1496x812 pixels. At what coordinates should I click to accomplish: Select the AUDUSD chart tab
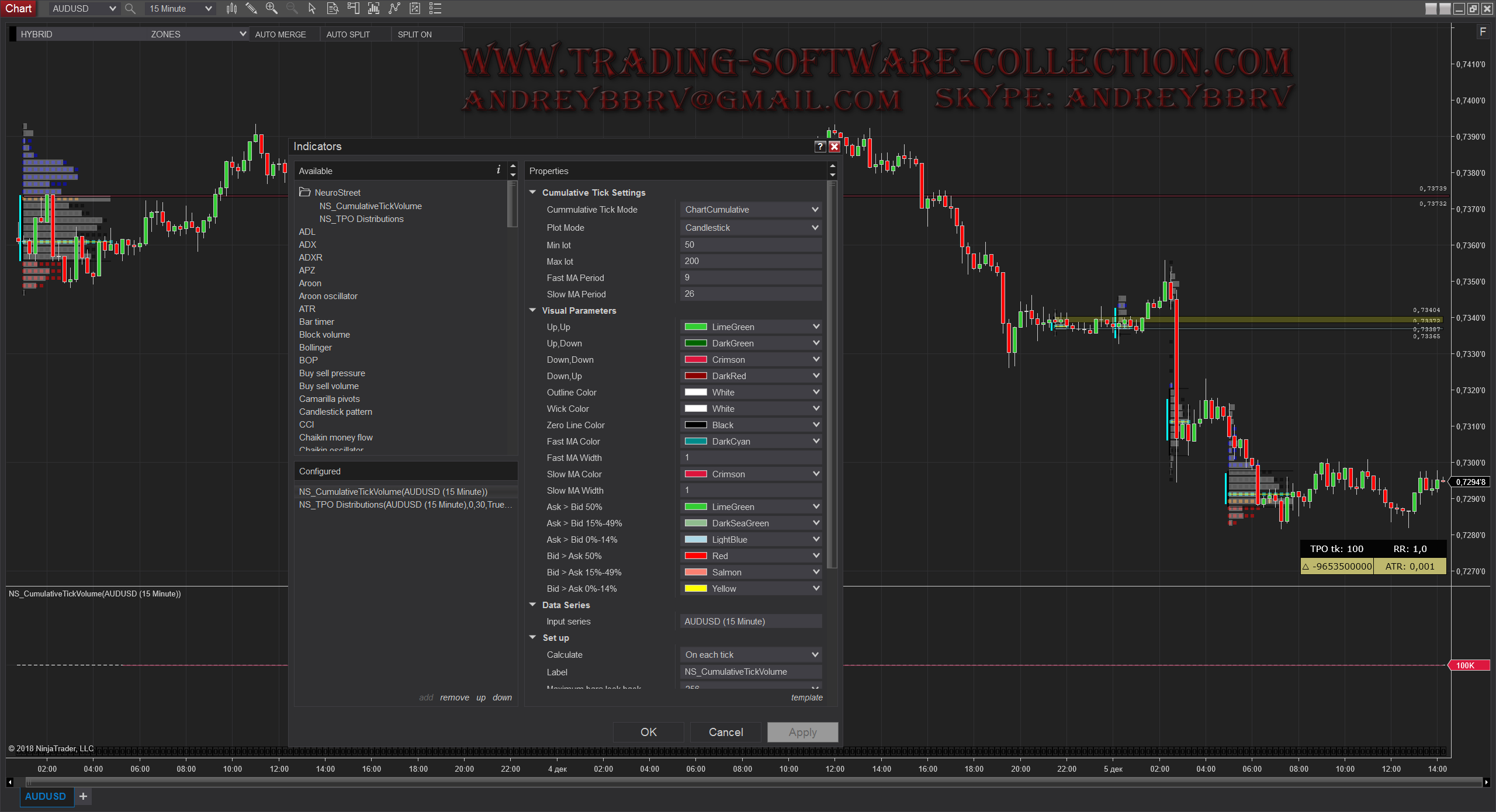[46, 796]
